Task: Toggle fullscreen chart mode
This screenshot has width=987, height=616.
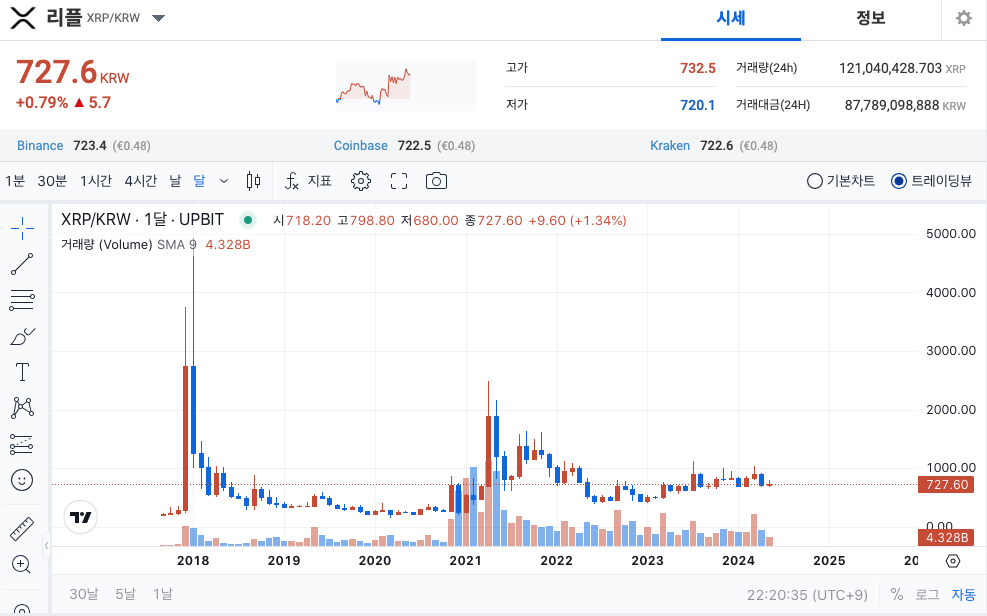Action: point(399,181)
